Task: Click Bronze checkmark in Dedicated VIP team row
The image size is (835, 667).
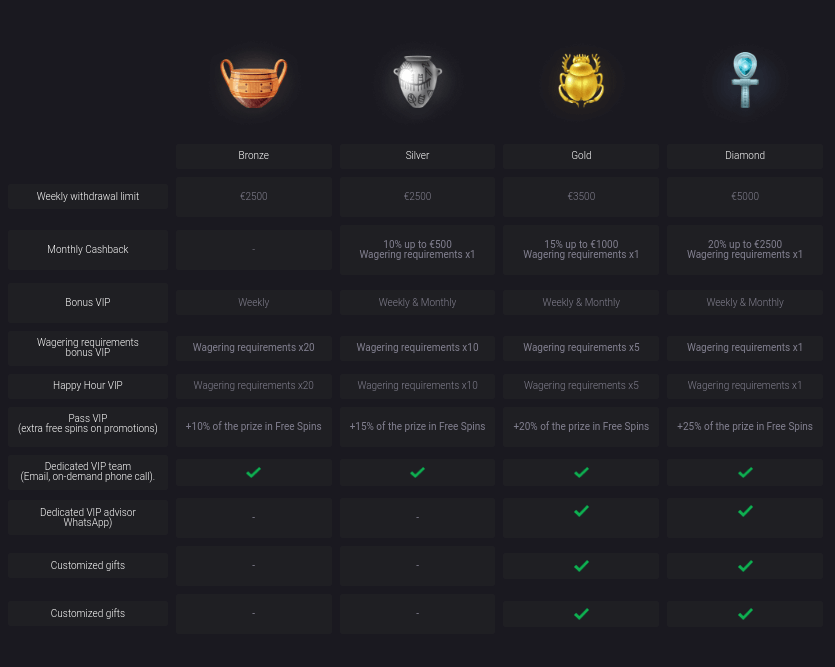Action: (254, 472)
